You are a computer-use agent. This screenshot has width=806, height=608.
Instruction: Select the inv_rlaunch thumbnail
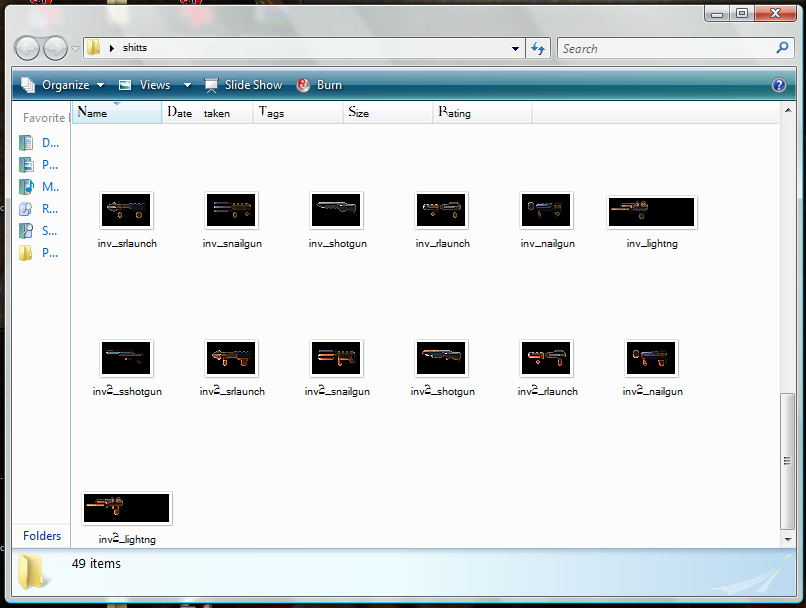441,211
